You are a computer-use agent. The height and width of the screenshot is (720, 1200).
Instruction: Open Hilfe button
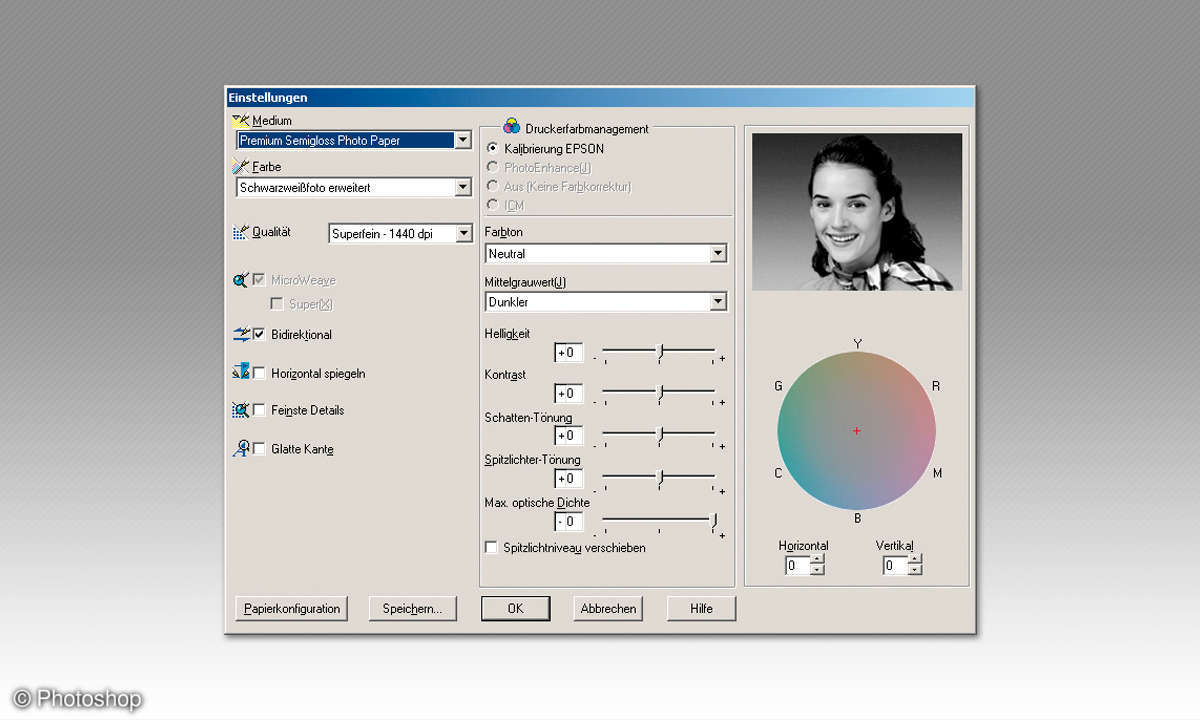coord(701,608)
